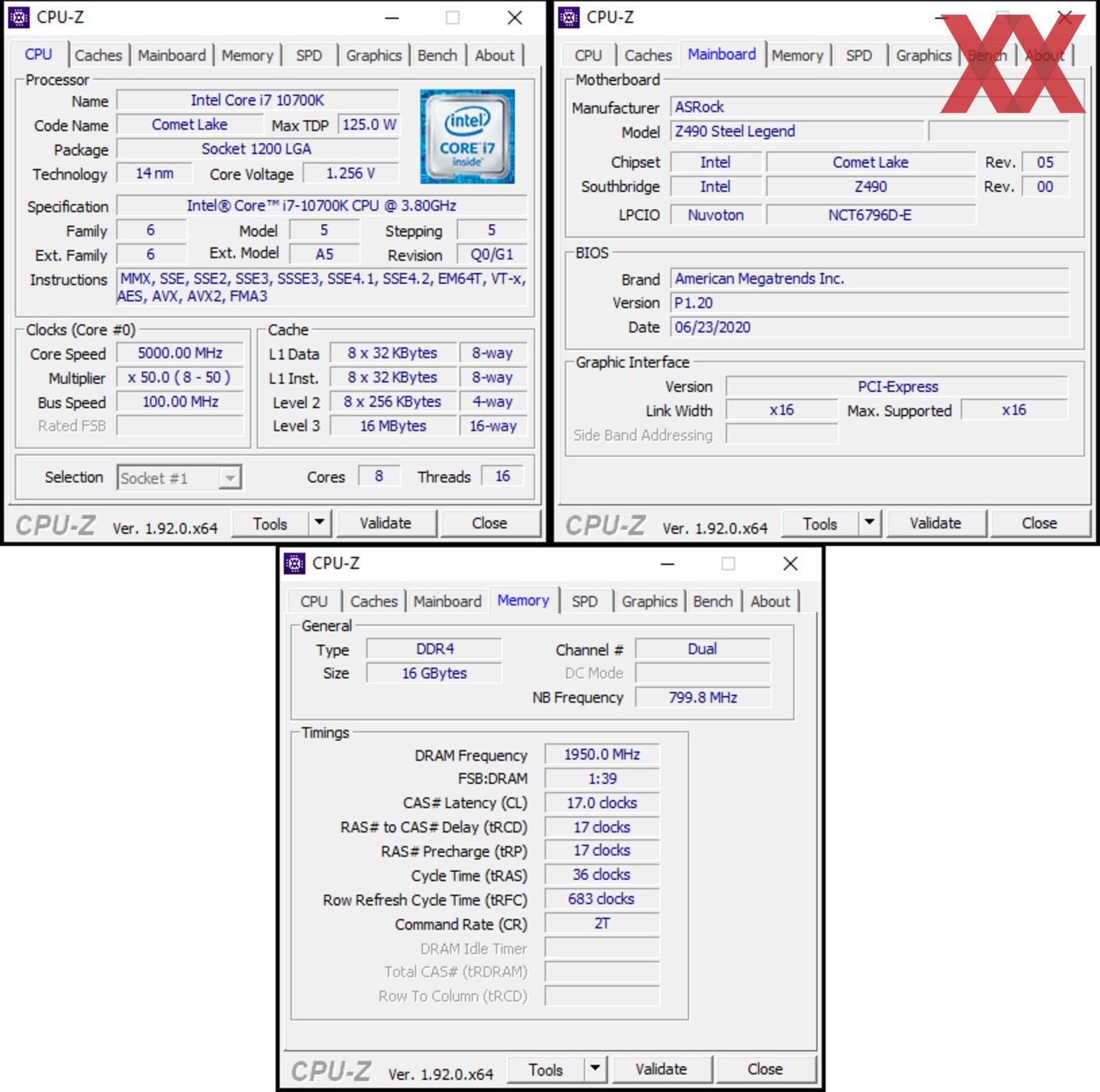Close the Memory window with the X button

[790, 564]
